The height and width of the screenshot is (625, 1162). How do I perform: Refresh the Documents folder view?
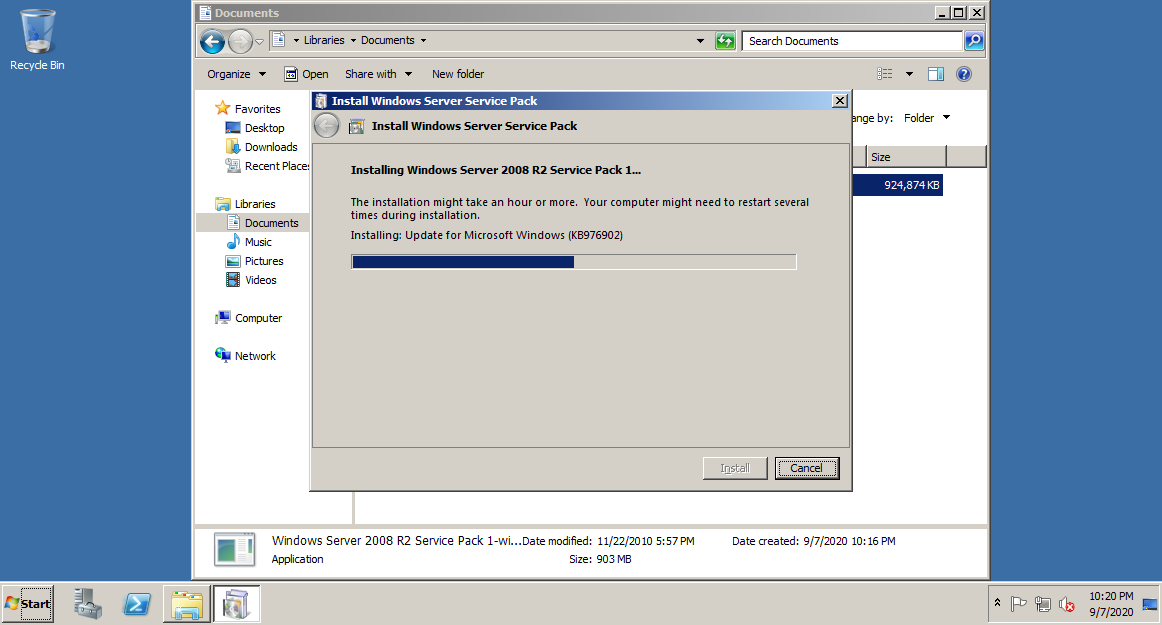(x=726, y=41)
